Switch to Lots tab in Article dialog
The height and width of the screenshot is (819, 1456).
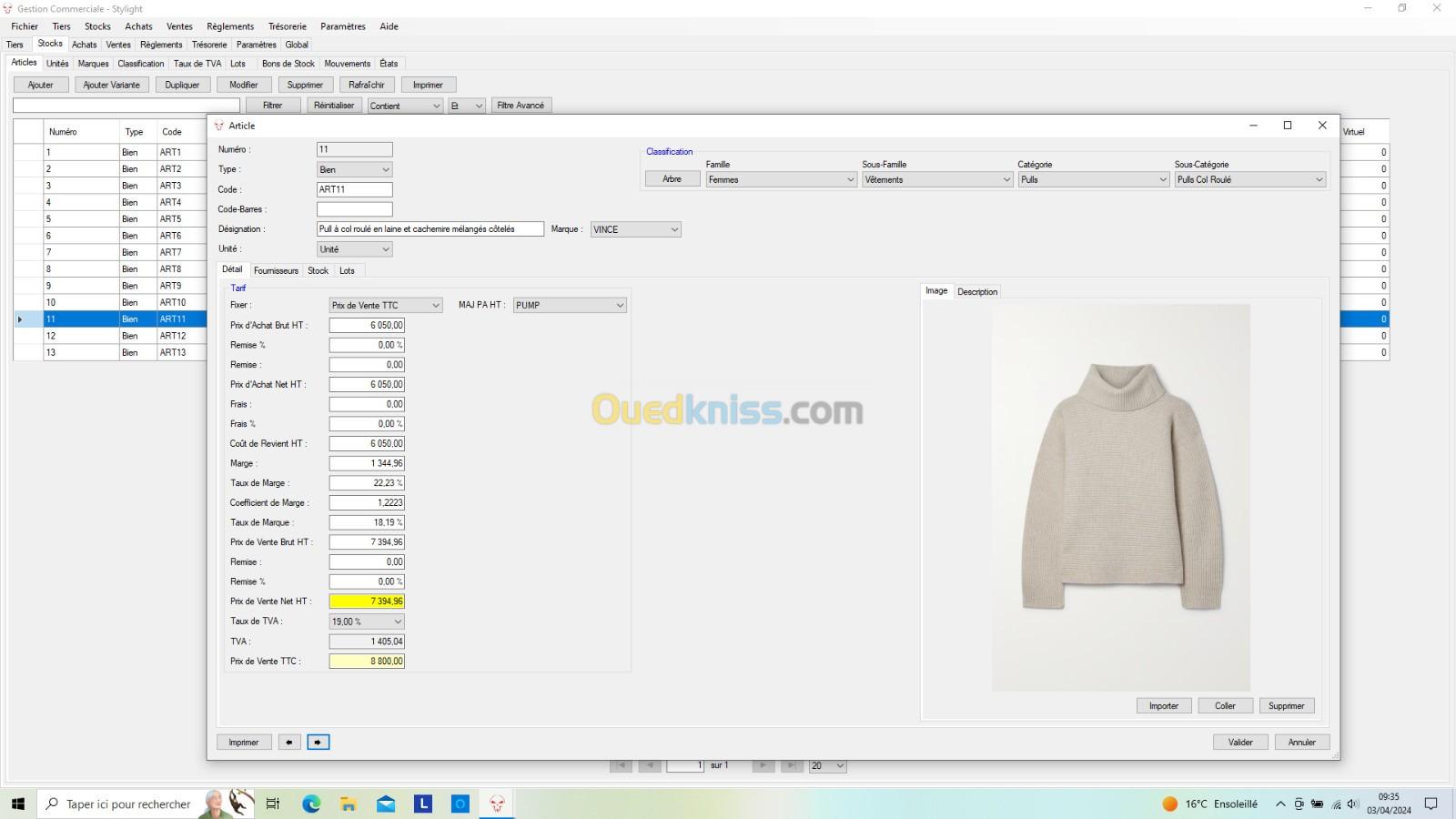(347, 270)
